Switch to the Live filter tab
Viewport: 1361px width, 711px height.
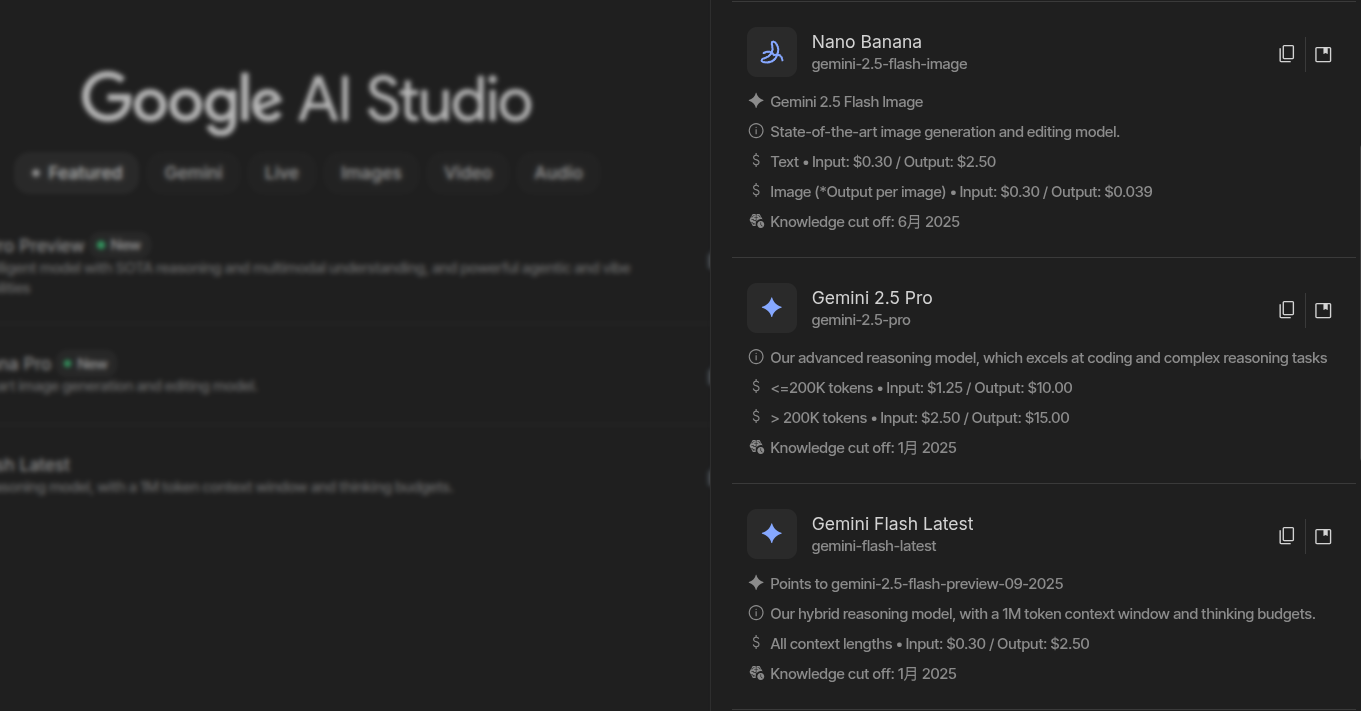[281, 173]
